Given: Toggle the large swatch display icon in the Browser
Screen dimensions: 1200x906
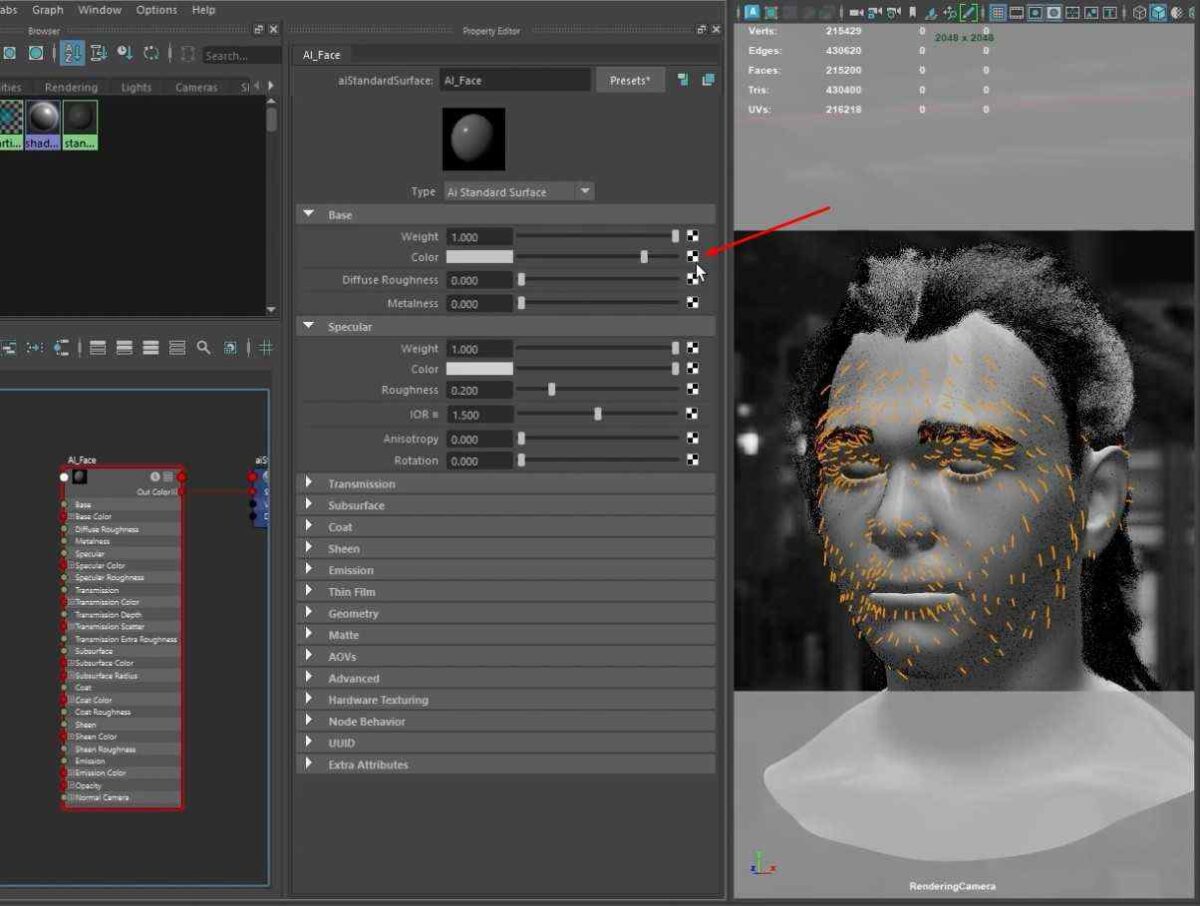Looking at the screenshot, I should coord(36,54).
